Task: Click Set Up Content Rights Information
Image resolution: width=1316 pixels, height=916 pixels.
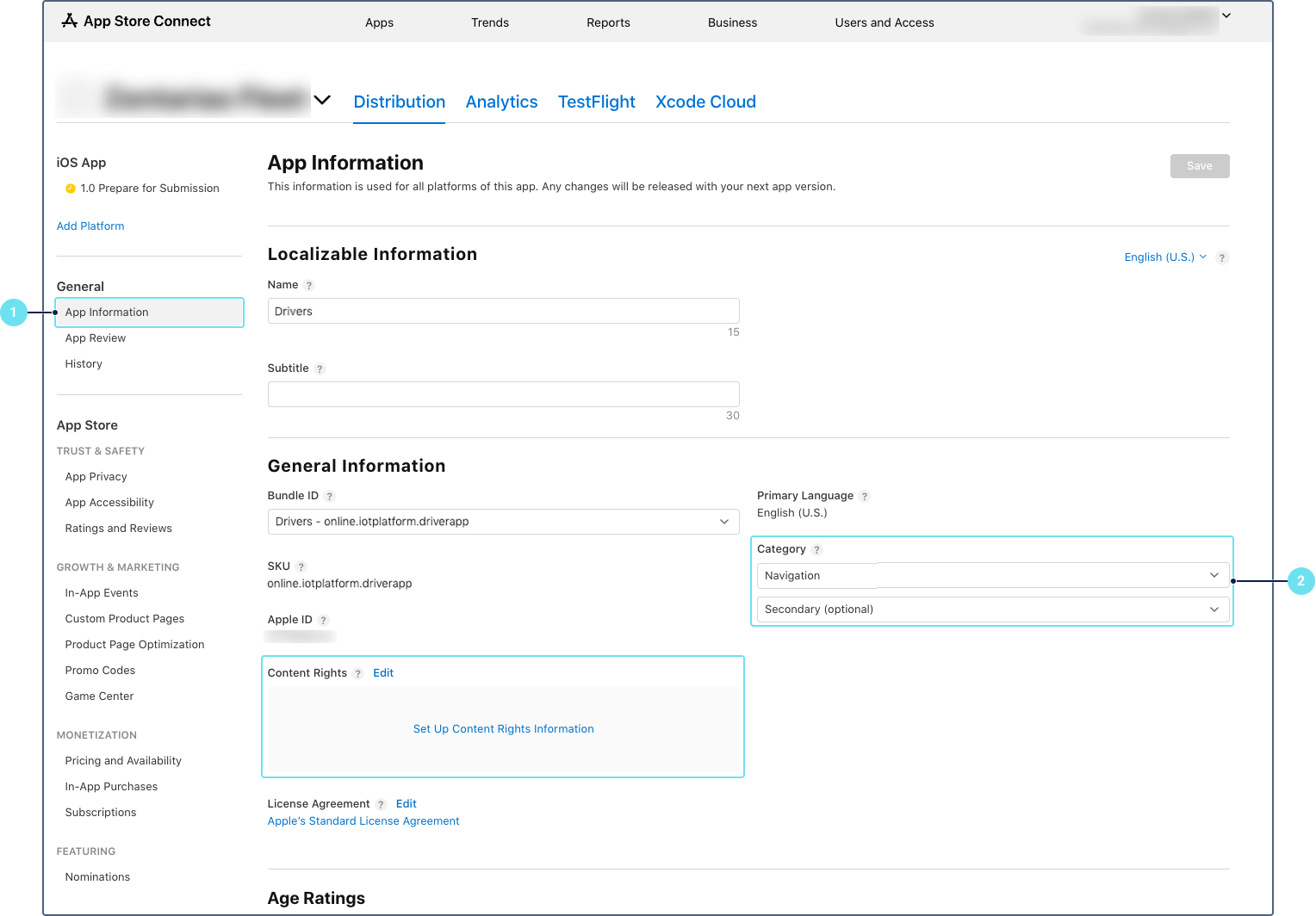Action: (x=504, y=729)
